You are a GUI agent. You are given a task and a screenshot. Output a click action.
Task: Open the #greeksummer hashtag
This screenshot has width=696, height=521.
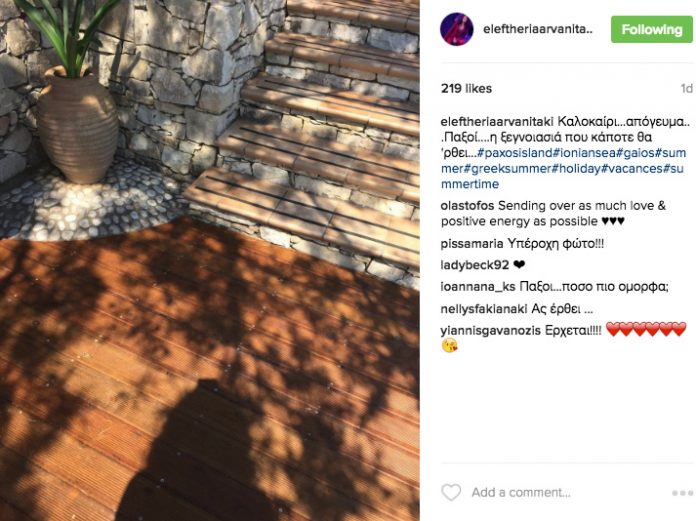509,169
